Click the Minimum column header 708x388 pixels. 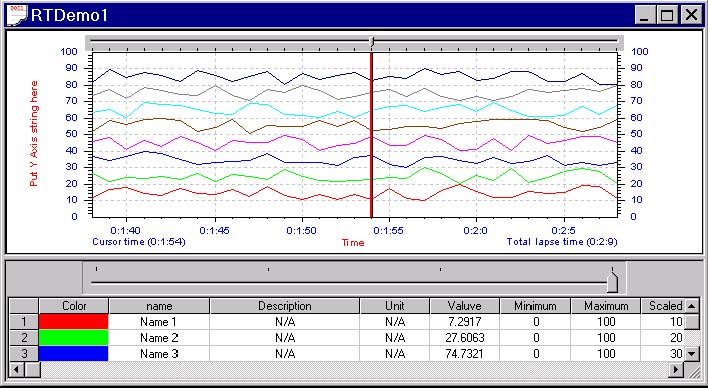[535, 306]
